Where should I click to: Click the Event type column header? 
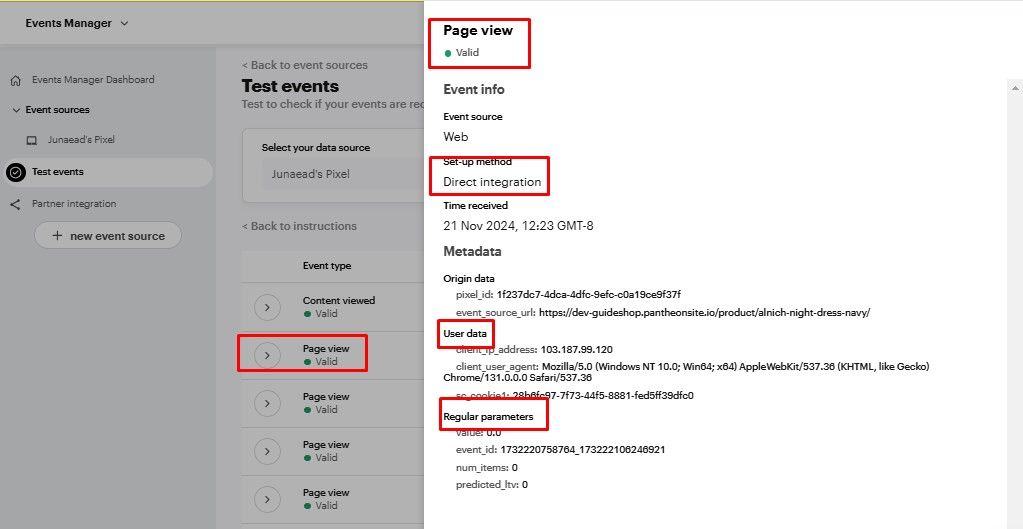coord(327,266)
